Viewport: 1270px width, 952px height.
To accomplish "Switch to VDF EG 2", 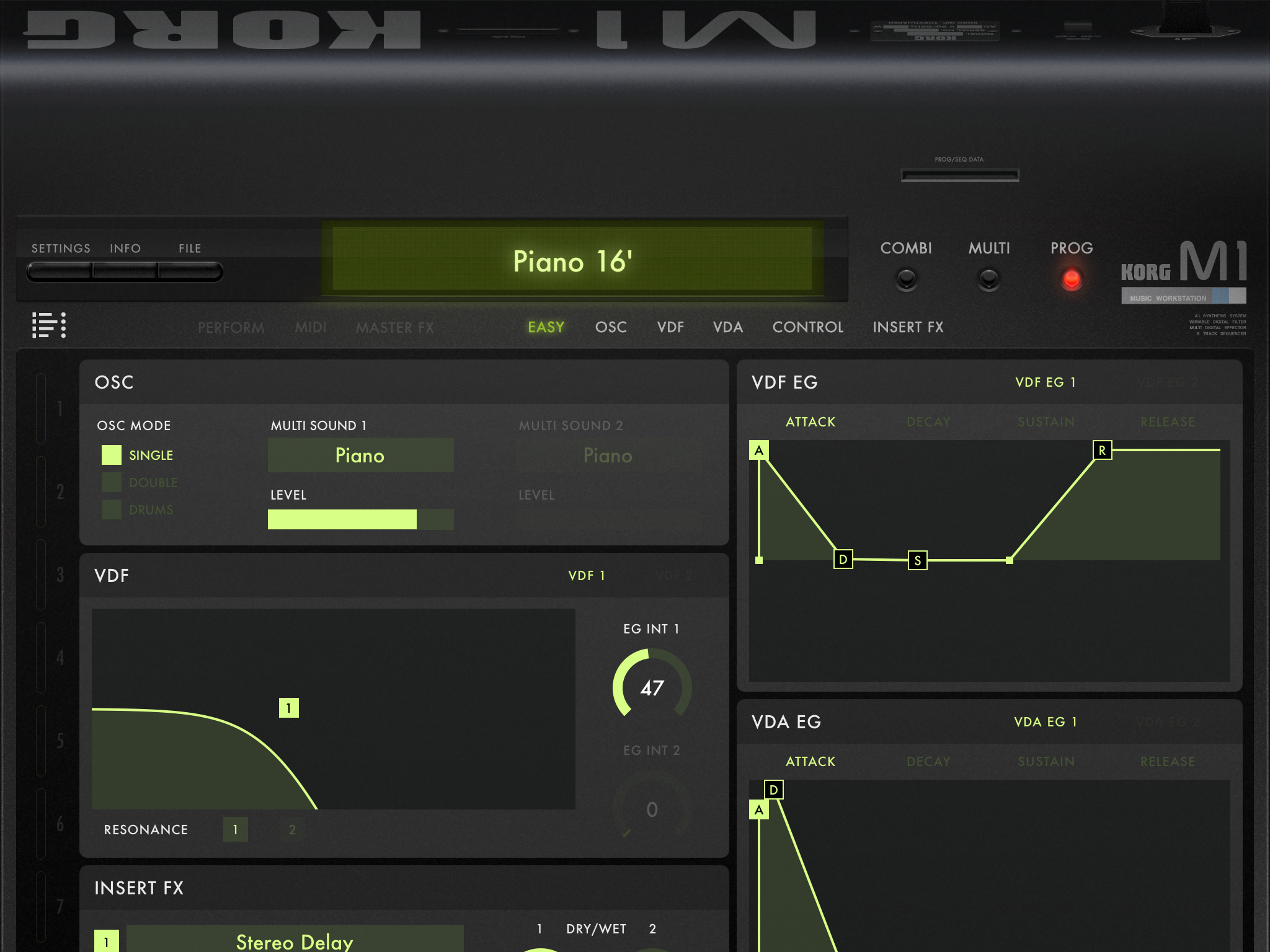I will tap(1167, 382).
